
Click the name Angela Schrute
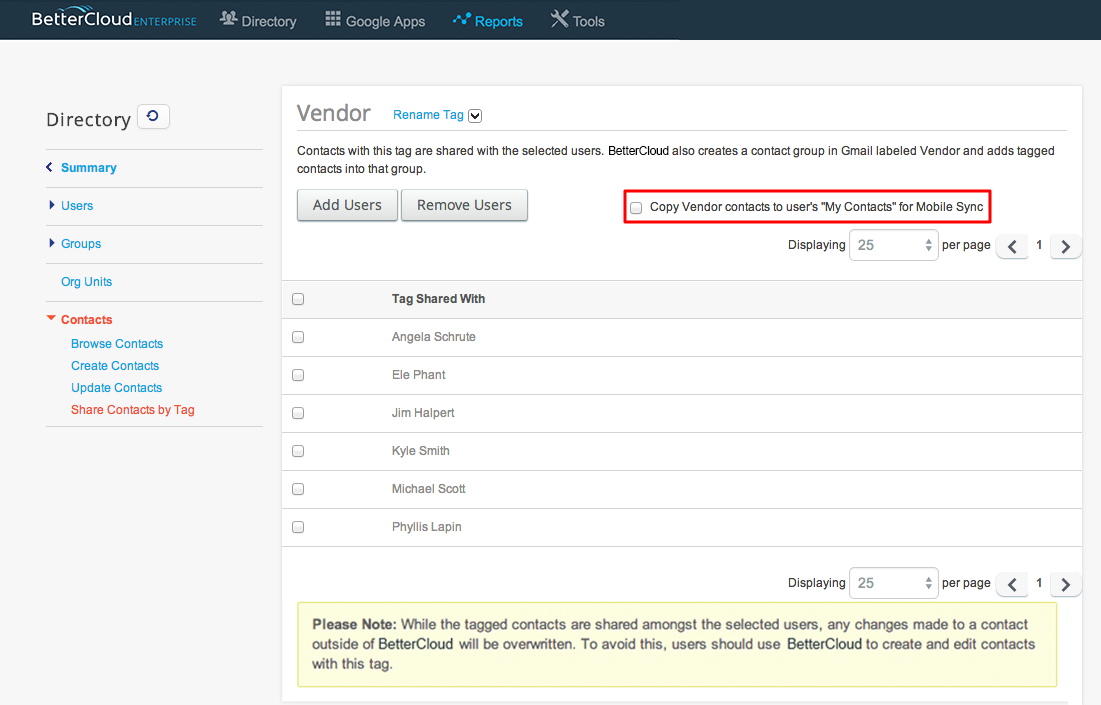tap(433, 337)
